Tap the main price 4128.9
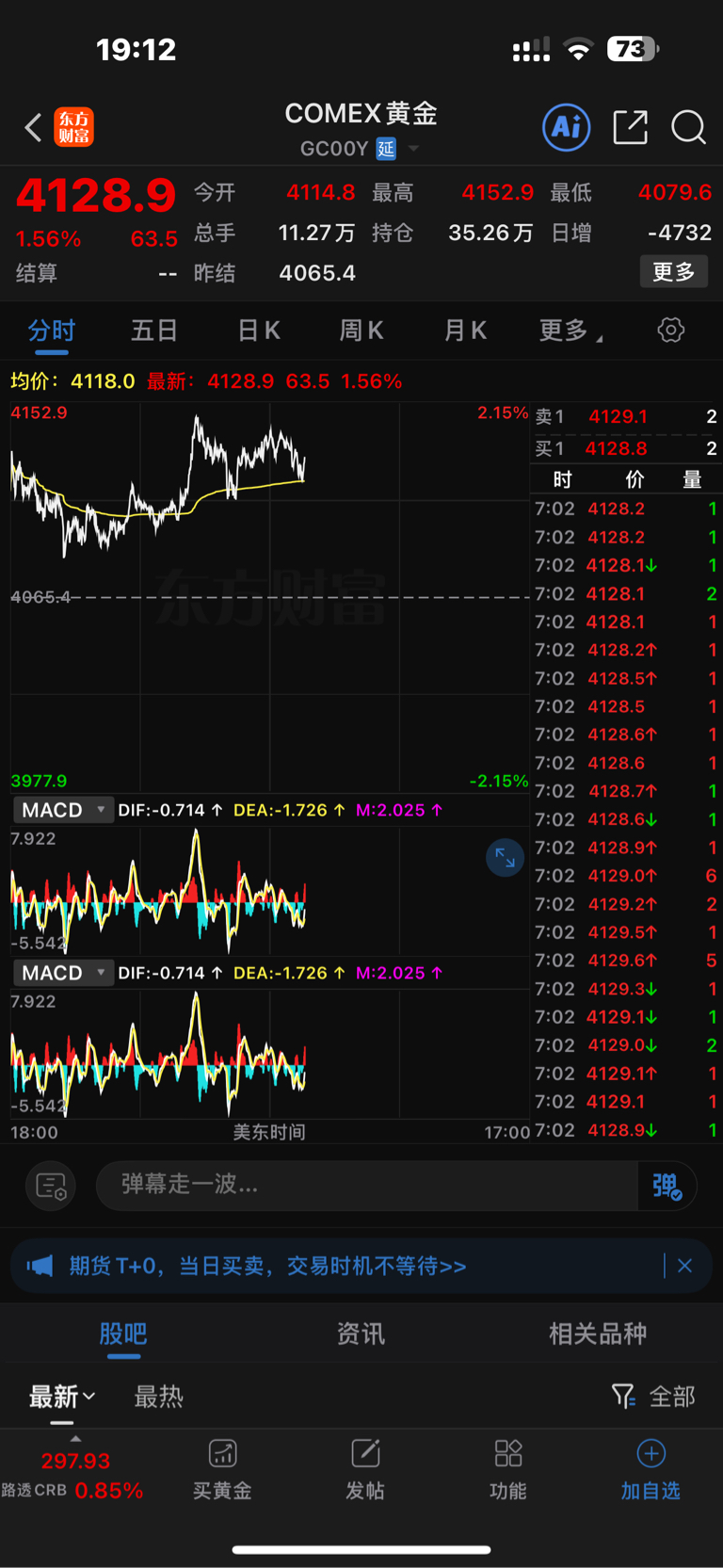The height and width of the screenshot is (1568, 723). click(x=96, y=196)
